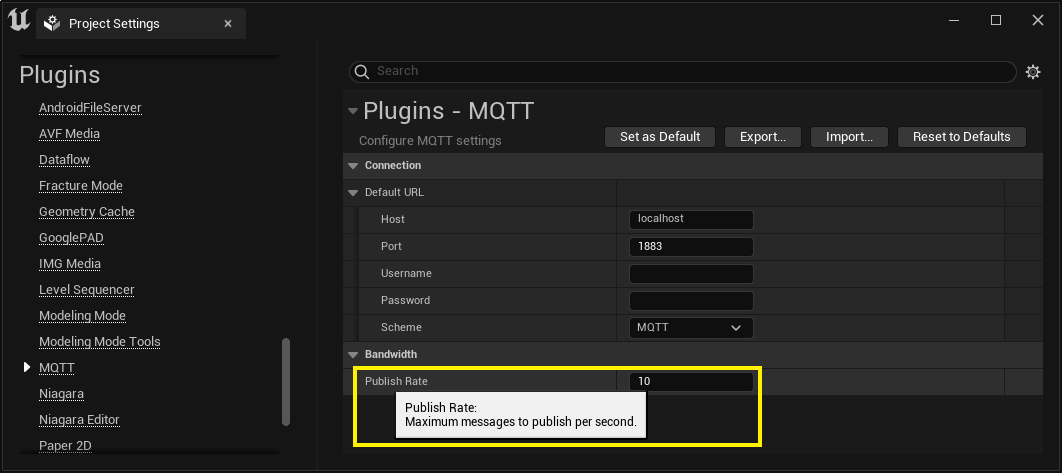
Task: Minimize the Project Settings window
Action: pyautogui.click(x=954, y=20)
